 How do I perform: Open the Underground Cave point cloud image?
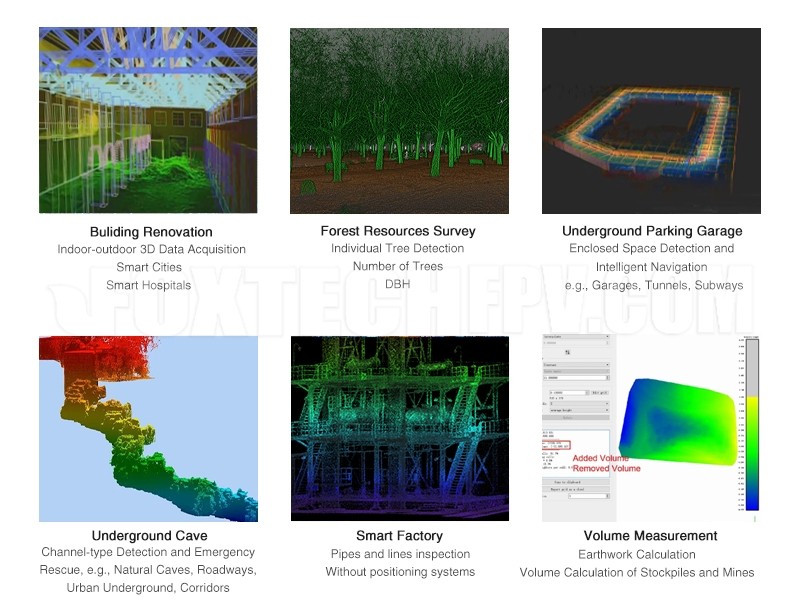pos(148,428)
